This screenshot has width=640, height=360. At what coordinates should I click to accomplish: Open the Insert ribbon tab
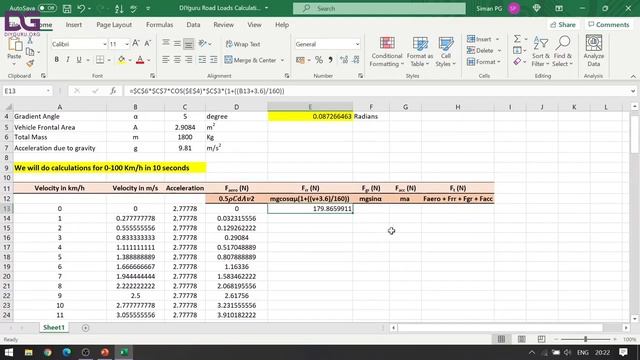click(x=74, y=24)
